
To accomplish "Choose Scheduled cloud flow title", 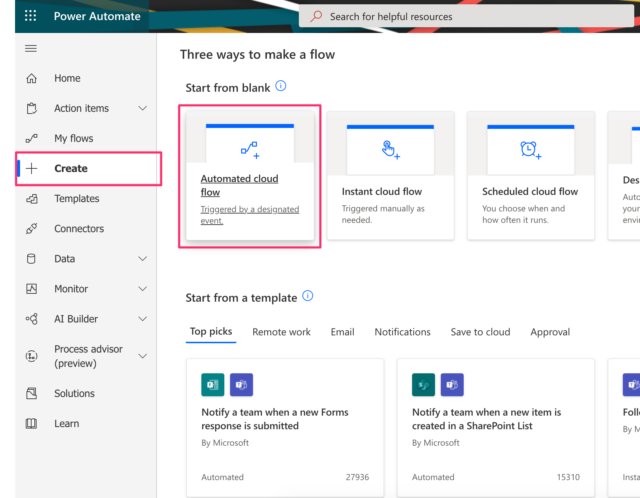I will click(x=530, y=191).
